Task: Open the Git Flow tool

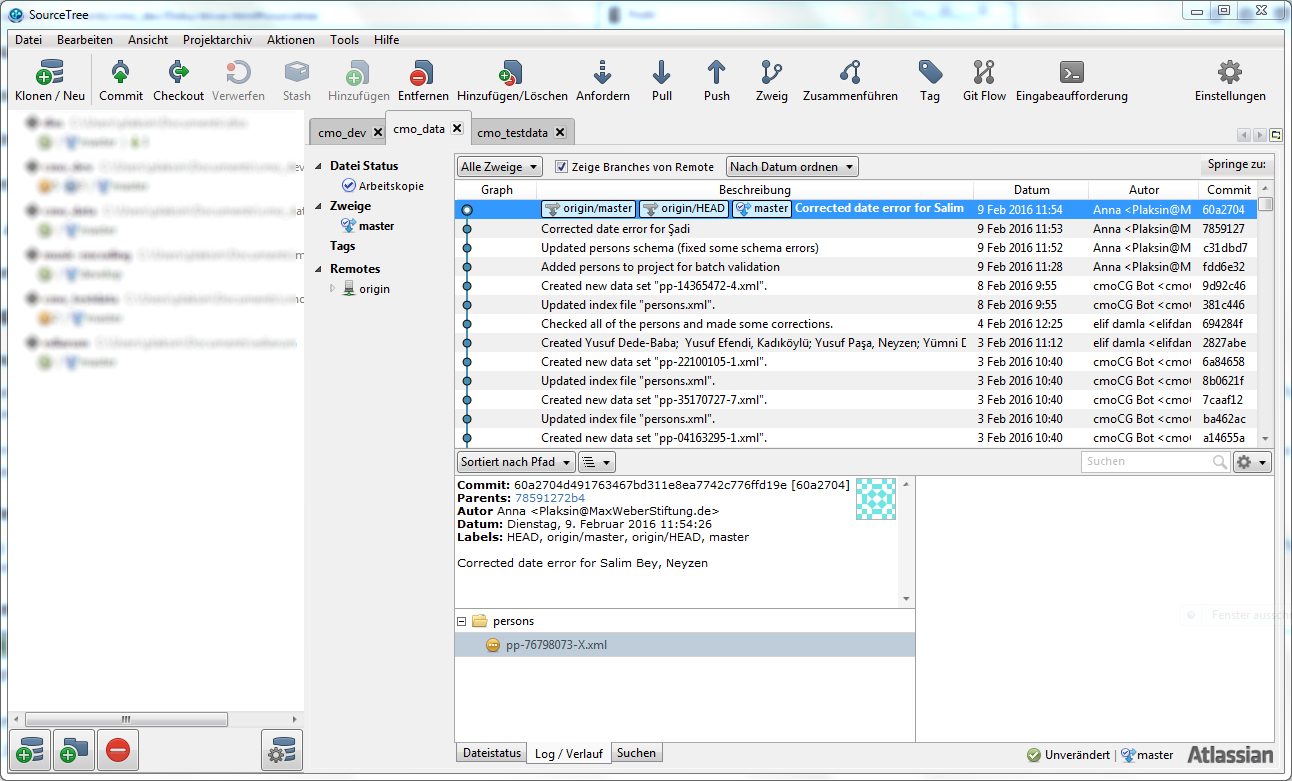Action: [984, 73]
